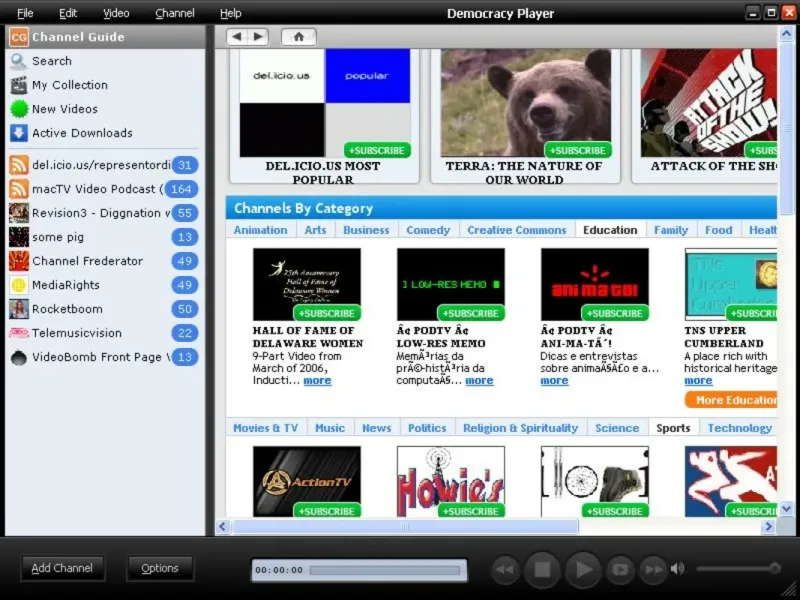Screen dimensions: 800x600
Task: Skip ahead with the fast-forward button
Action: [x=654, y=569]
